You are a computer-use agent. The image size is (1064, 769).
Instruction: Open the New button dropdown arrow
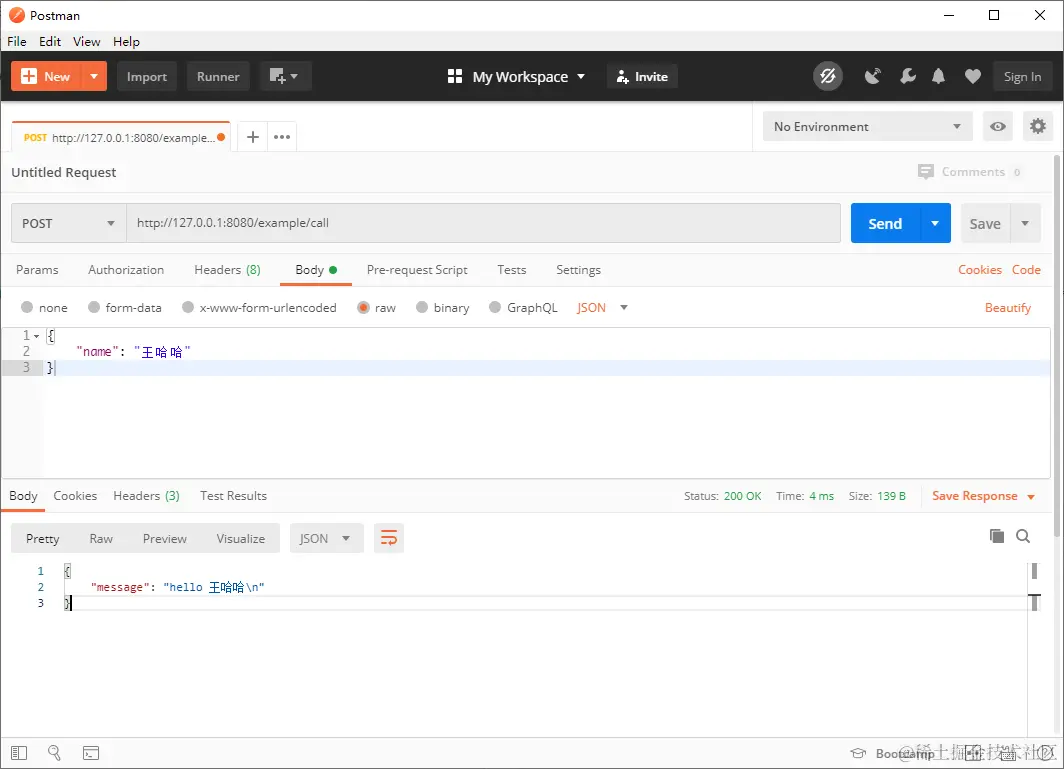[94, 77]
